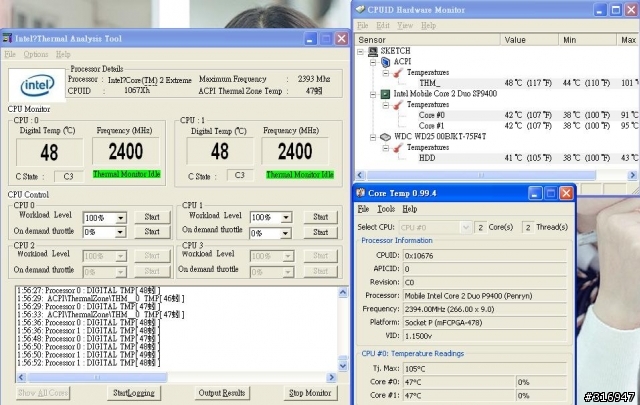Click the Sensor column header
Image resolution: width=640 pixels, height=405 pixels.
427,40
